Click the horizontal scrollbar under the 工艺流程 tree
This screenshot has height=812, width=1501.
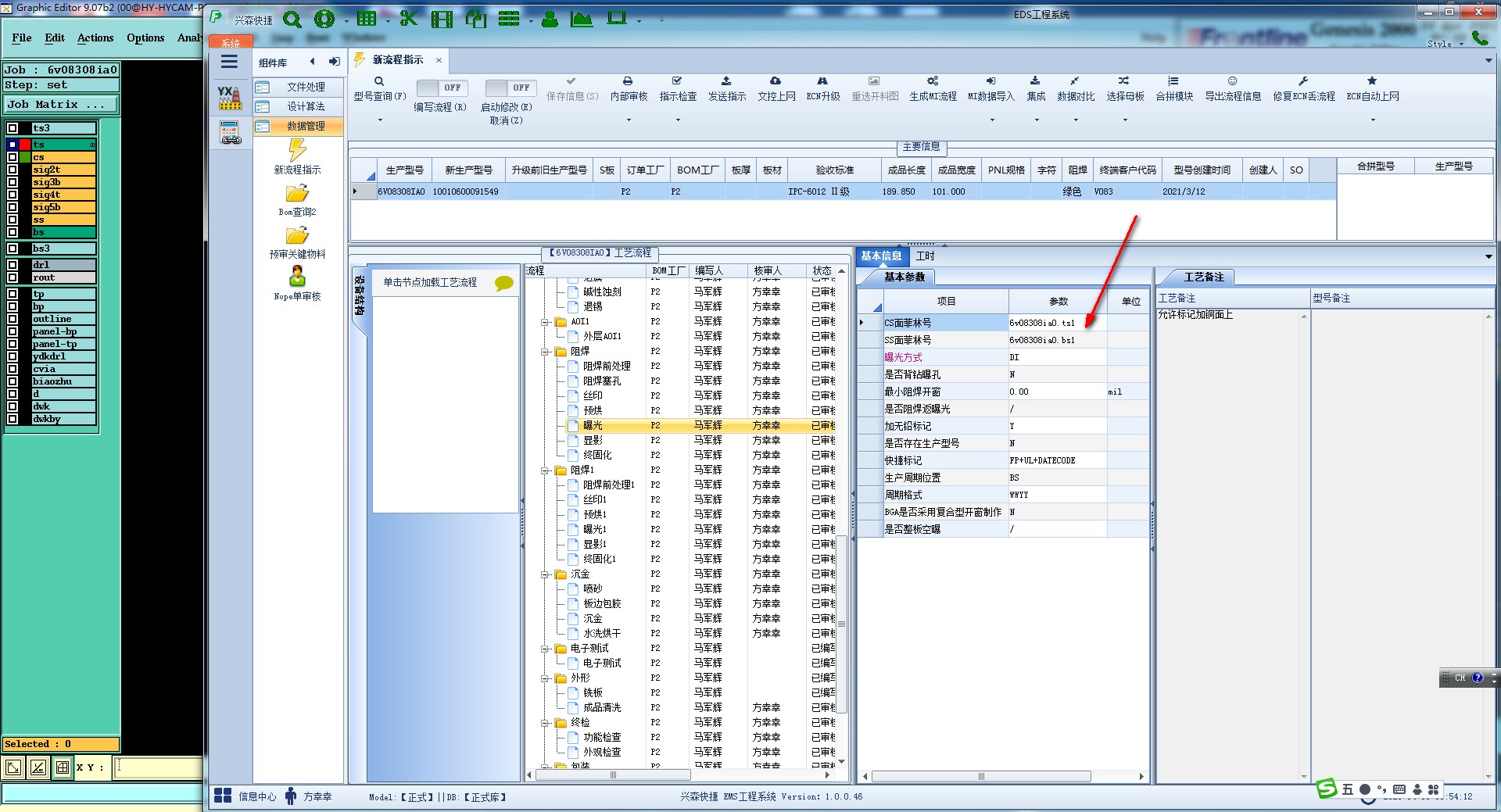[x=612, y=775]
